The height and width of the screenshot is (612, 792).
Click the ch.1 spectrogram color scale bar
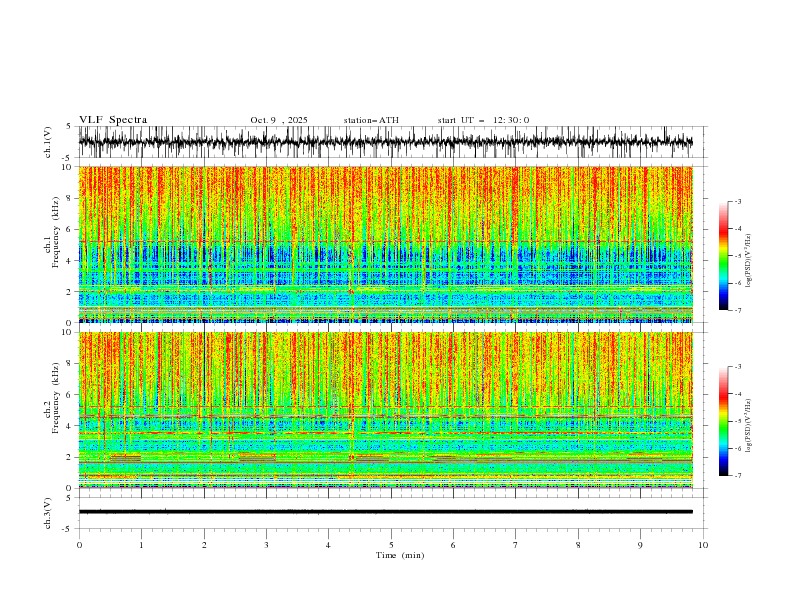(724, 256)
